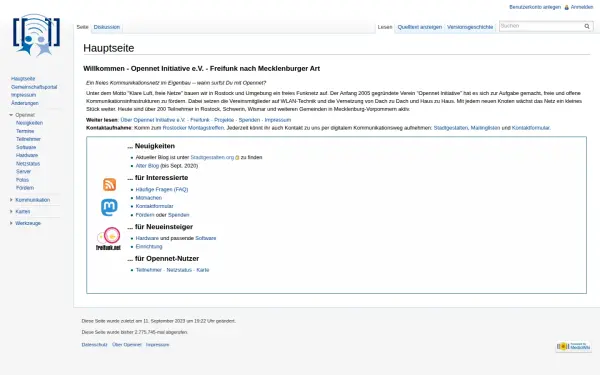The height and width of the screenshot is (375, 600).
Task: Select the Lesen tab
Action: tap(385, 27)
